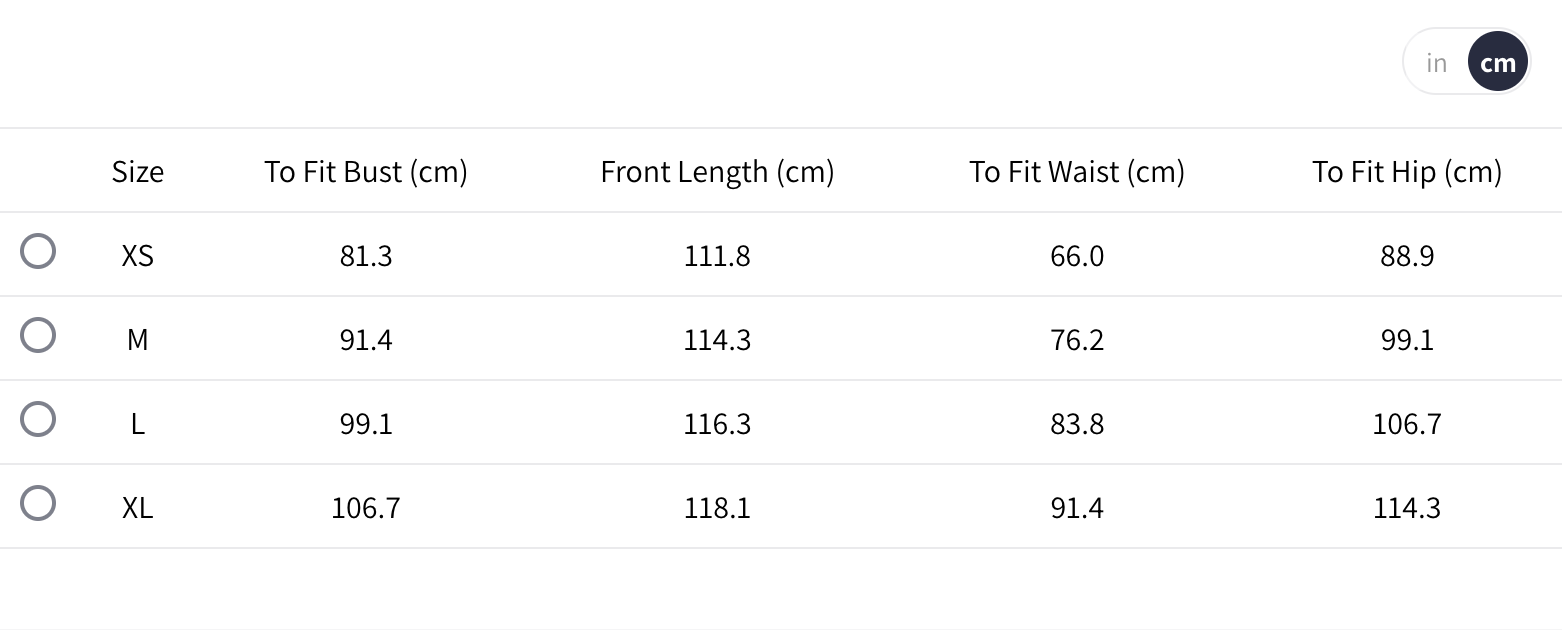Click the XL hip value 114.3

point(1407,508)
